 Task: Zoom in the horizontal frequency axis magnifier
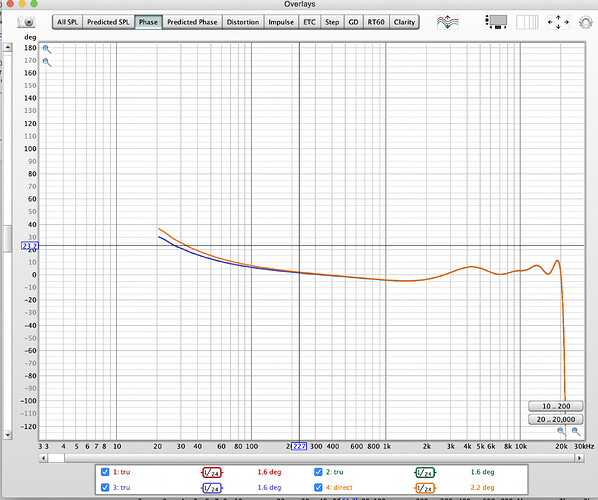coord(576,431)
